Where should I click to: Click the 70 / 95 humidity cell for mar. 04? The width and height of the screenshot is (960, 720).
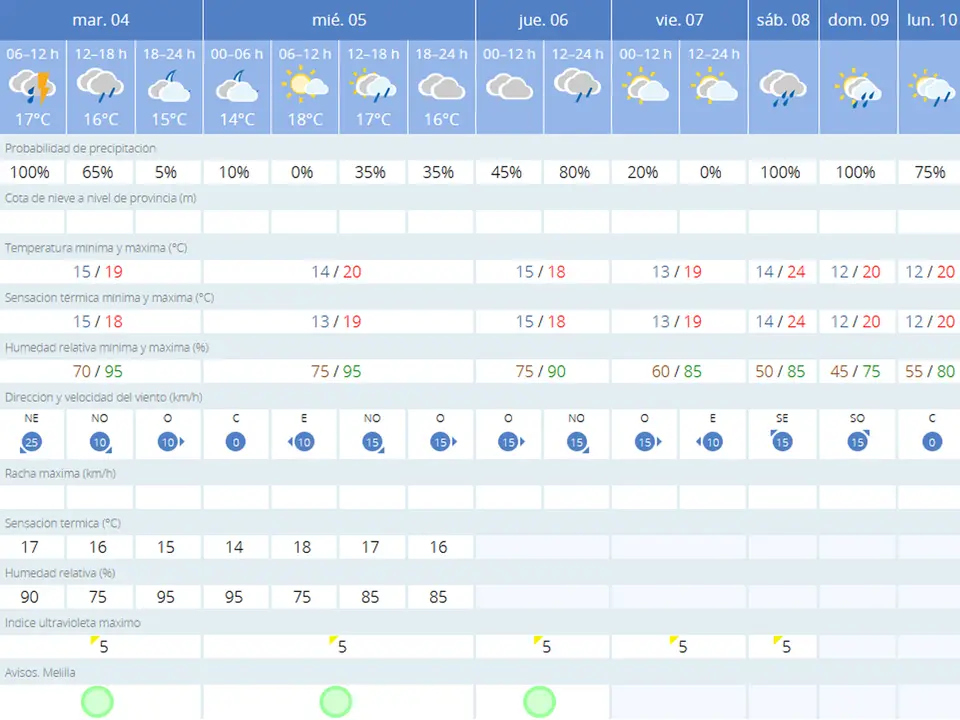point(98,372)
